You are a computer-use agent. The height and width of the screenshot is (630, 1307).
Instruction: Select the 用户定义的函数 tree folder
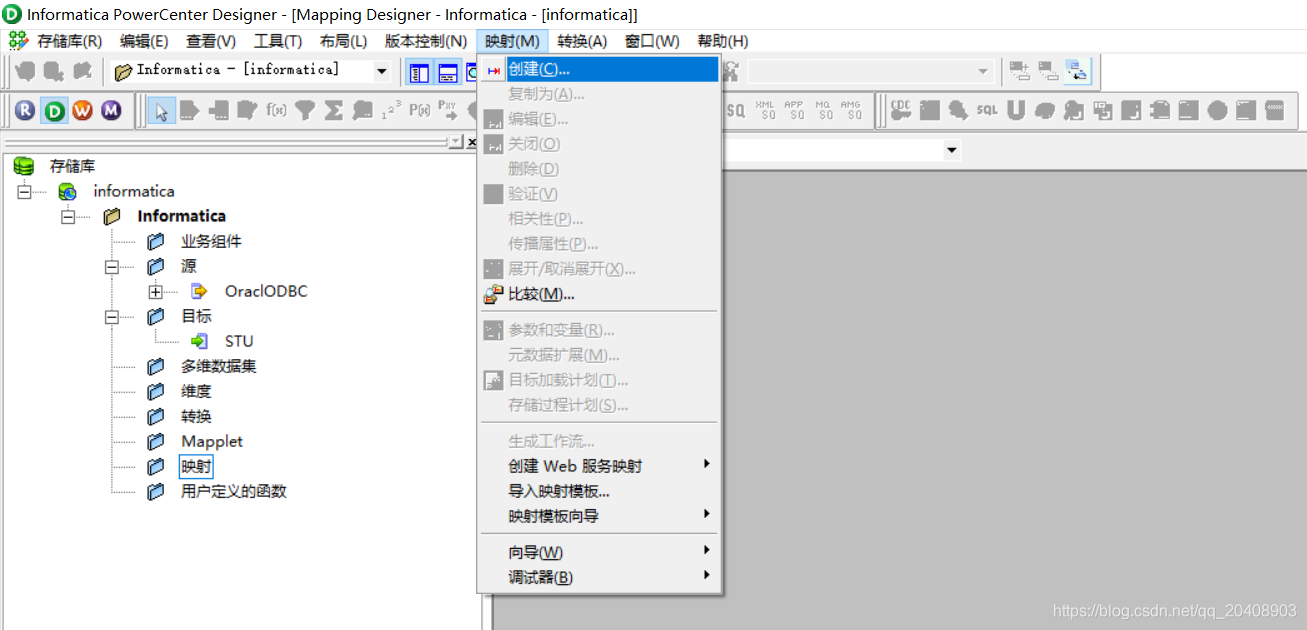(234, 491)
